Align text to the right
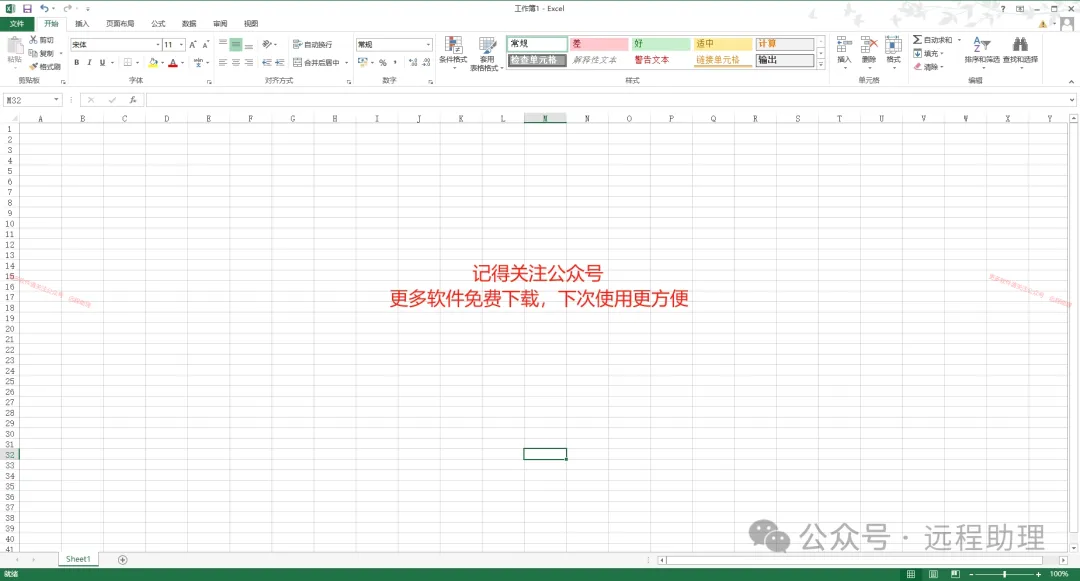The height and width of the screenshot is (581, 1080). click(x=249, y=62)
